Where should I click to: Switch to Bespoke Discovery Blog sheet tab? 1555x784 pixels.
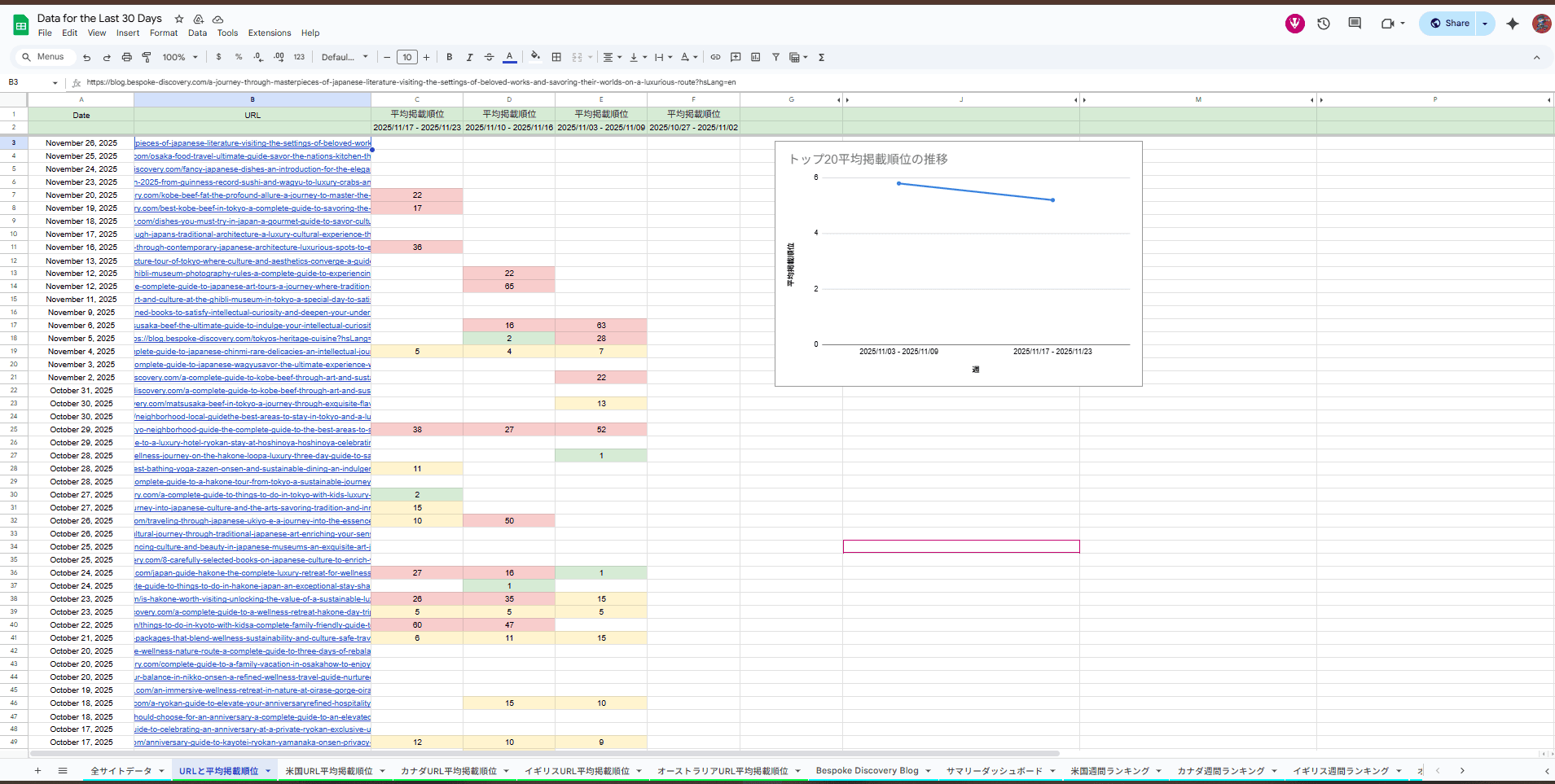[x=867, y=770]
